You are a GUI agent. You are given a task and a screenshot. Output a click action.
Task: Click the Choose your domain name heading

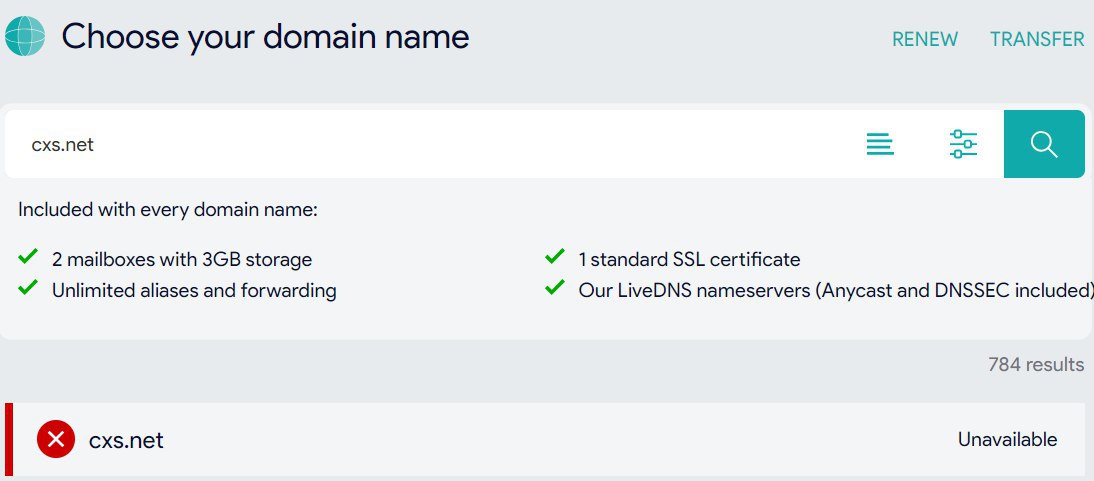pyautogui.click(x=265, y=37)
